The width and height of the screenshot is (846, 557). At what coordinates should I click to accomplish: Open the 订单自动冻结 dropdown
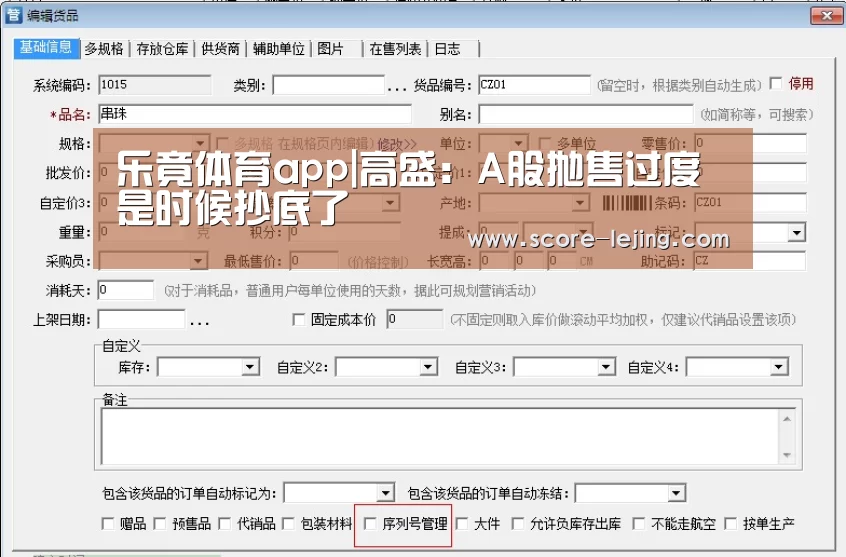[x=676, y=493]
